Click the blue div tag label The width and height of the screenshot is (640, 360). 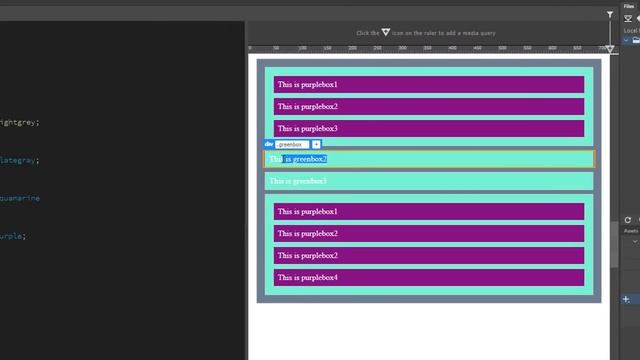coord(269,144)
